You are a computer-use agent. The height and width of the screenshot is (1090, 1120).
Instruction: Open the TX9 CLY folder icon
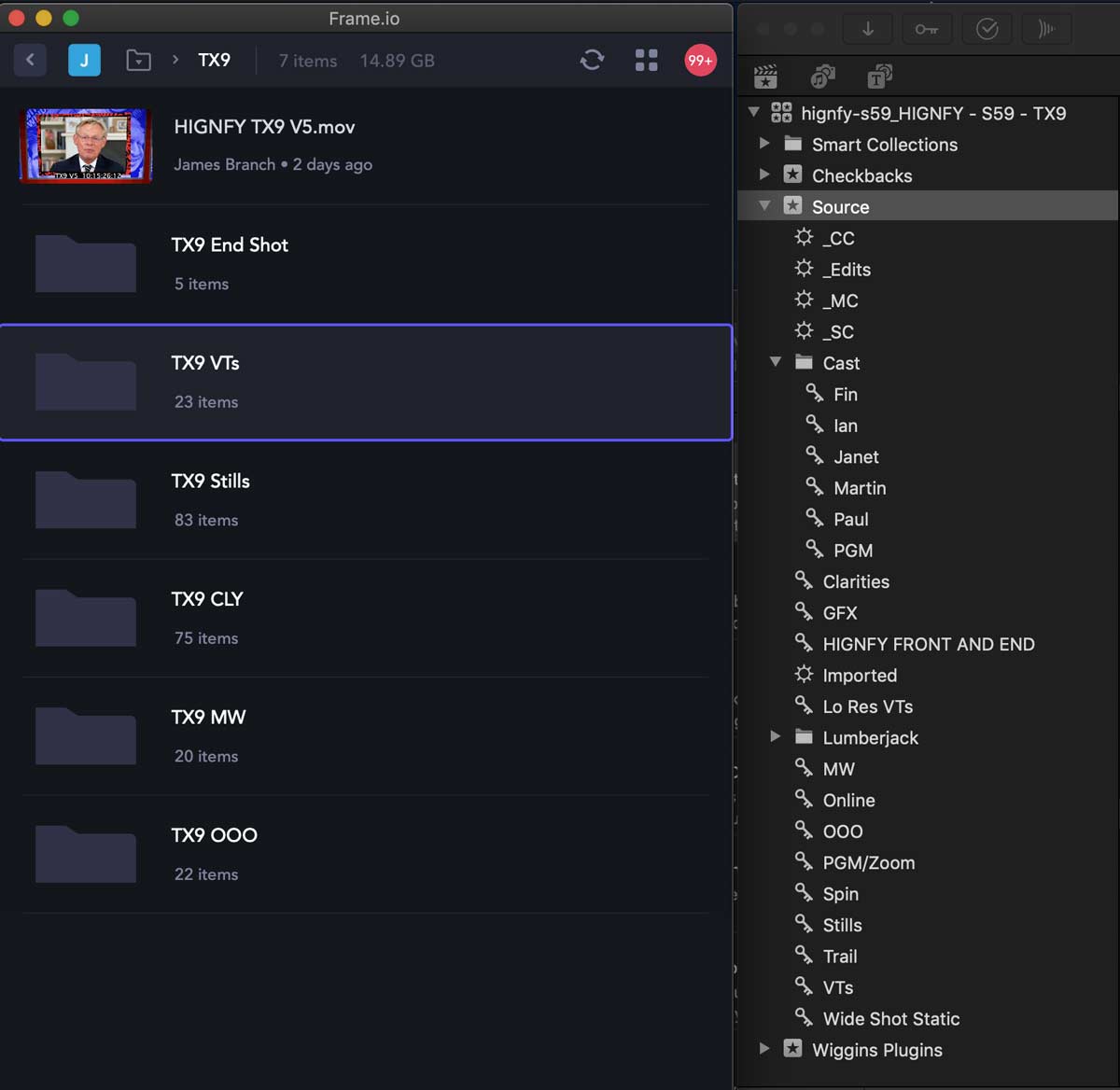(x=86, y=619)
